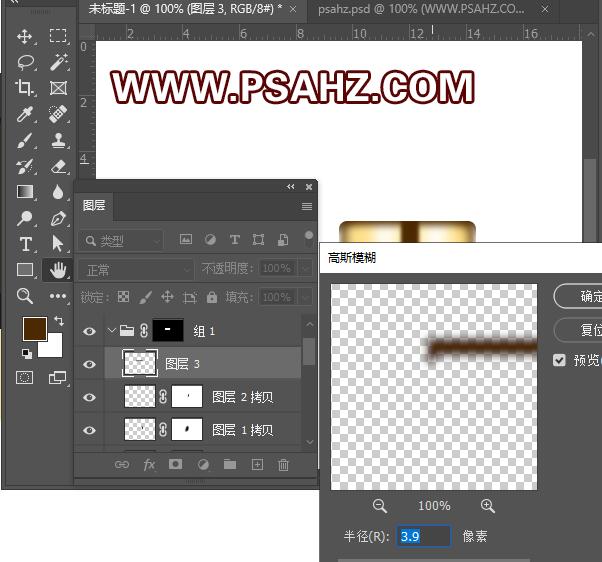Screen dimensions: 602x562
Task: Lock image pixels with brush icon
Action: coord(146,297)
